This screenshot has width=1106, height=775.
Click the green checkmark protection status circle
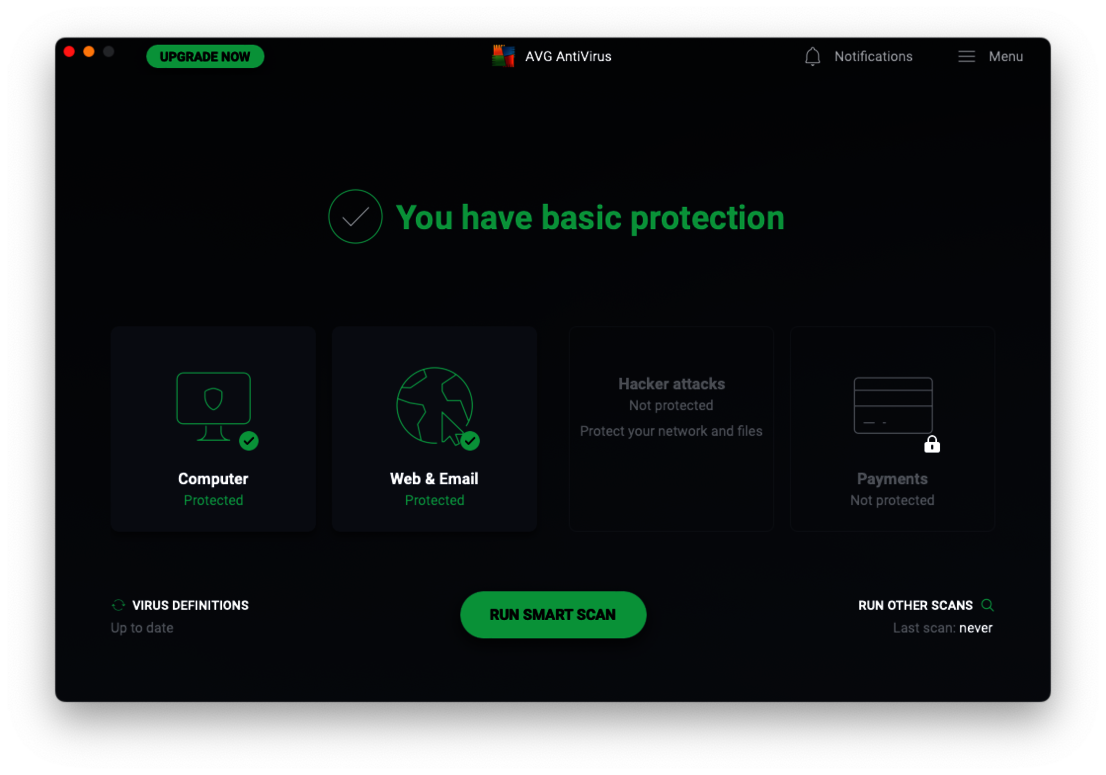point(355,216)
